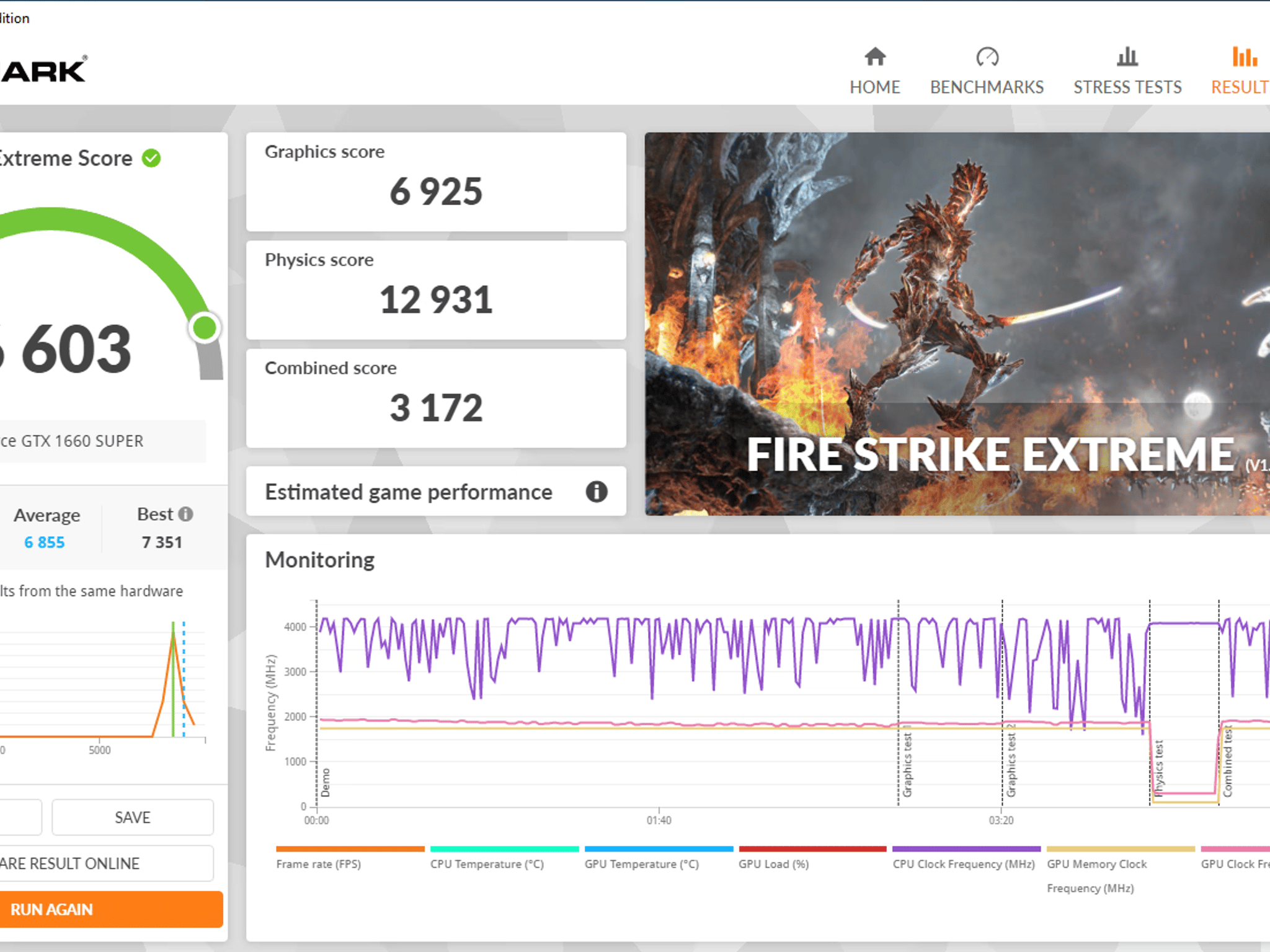Image resolution: width=1270 pixels, height=952 pixels.
Task: Switch to the BENCHMARKS tab
Action: tap(987, 87)
